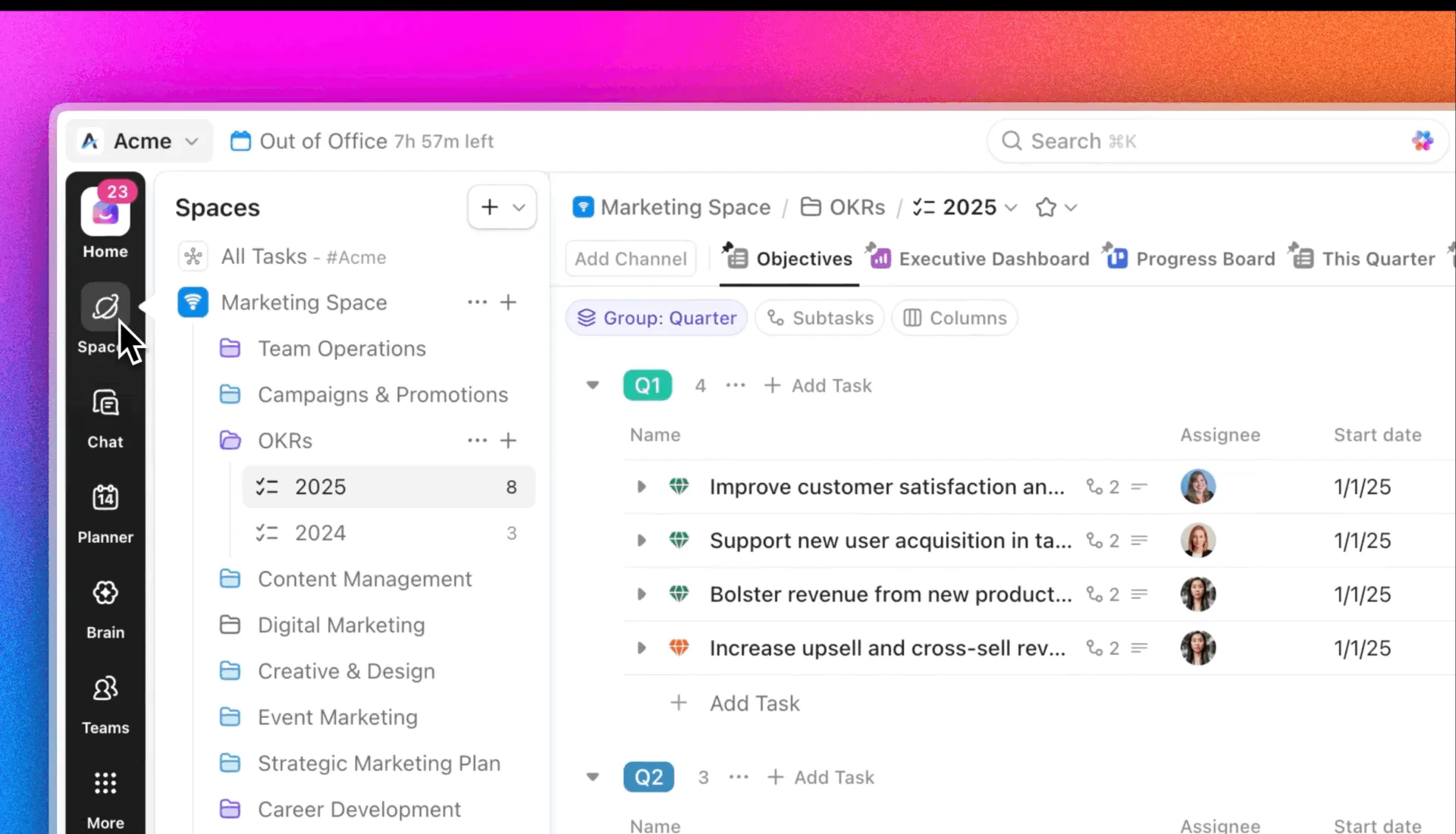Open the Chat sidebar icon

pyautogui.click(x=105, y=403)
